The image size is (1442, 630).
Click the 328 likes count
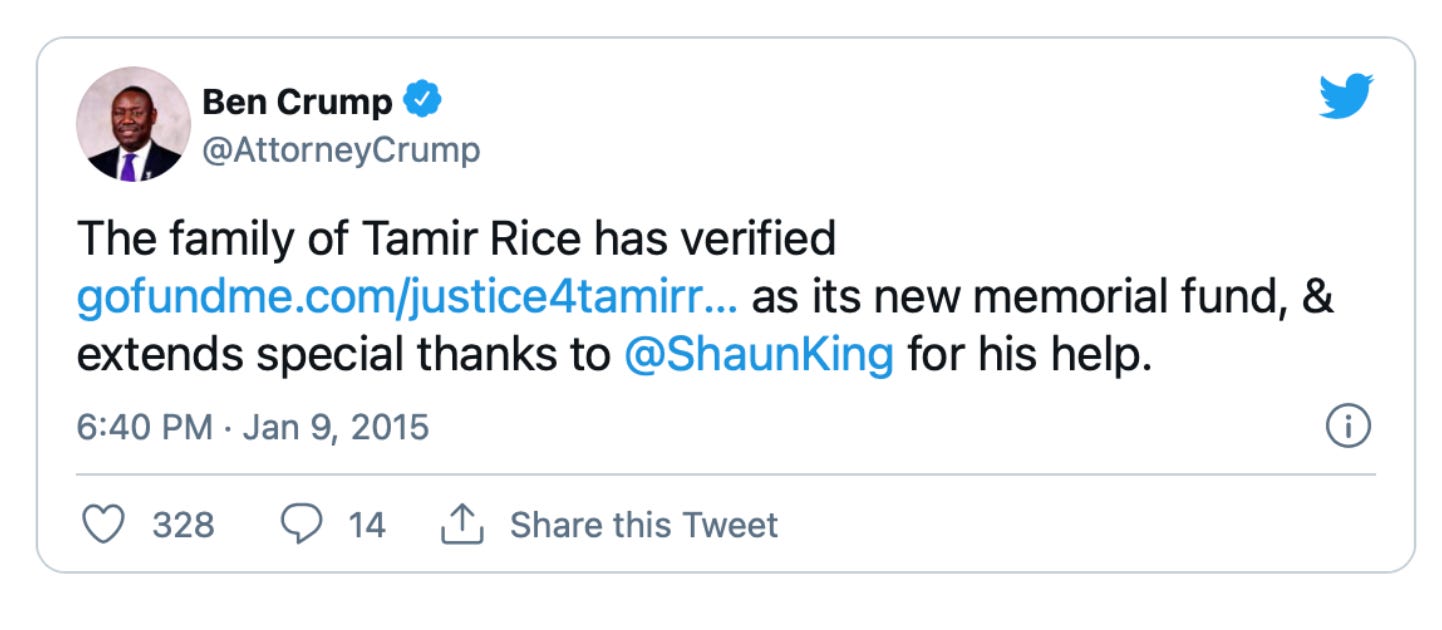(x=183, y=525)
